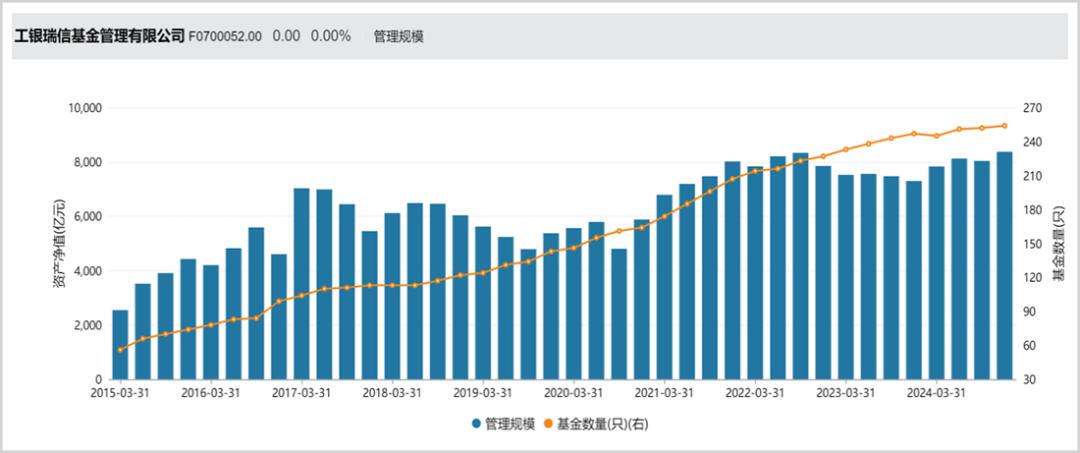Screen dimensions: 1080x453
Task: Click the code F0700052.00 in header
Action: (x=225, y=36)
